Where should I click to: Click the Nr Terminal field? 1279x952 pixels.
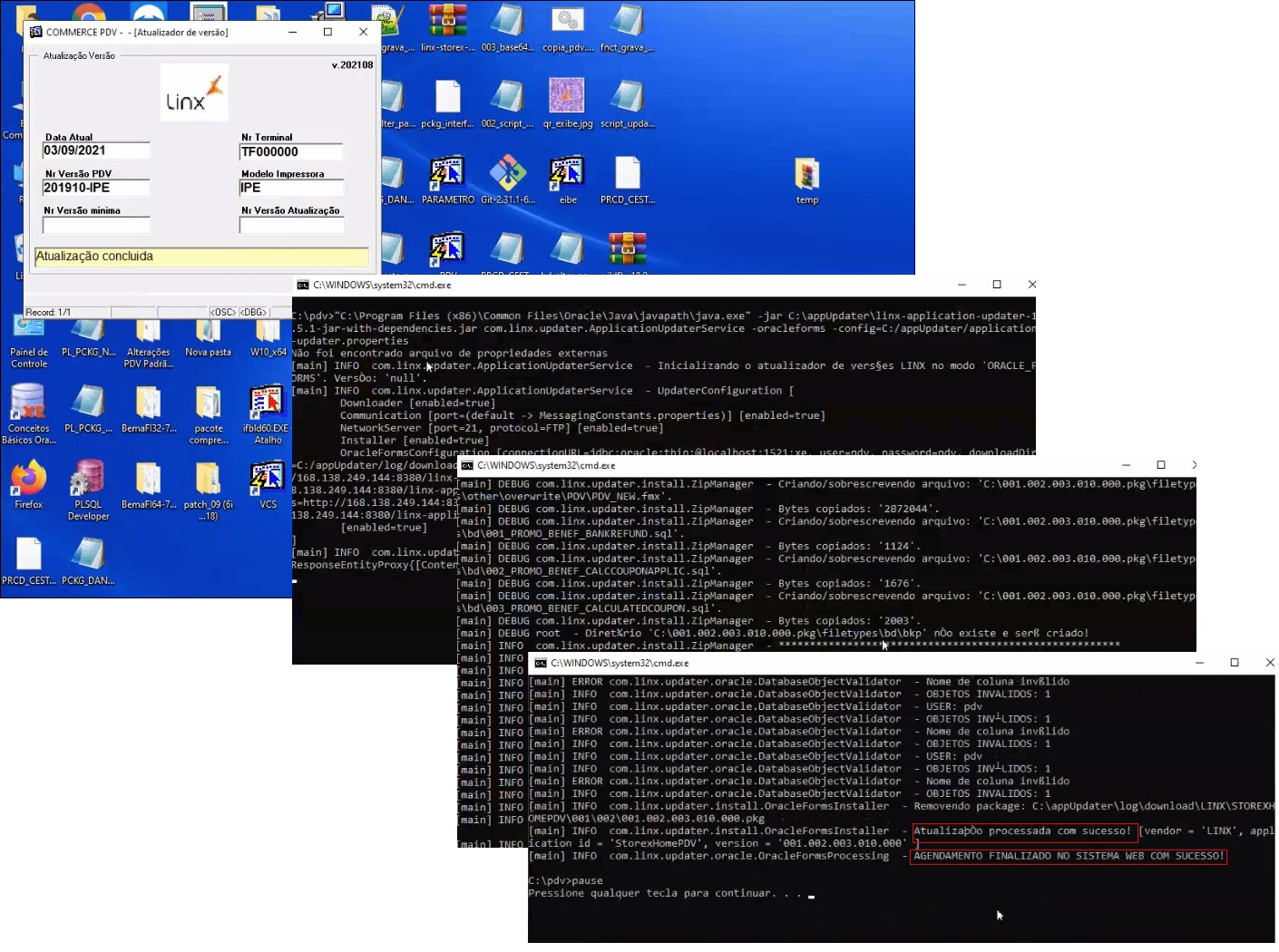pyautogui.click(x=291, y=151)
